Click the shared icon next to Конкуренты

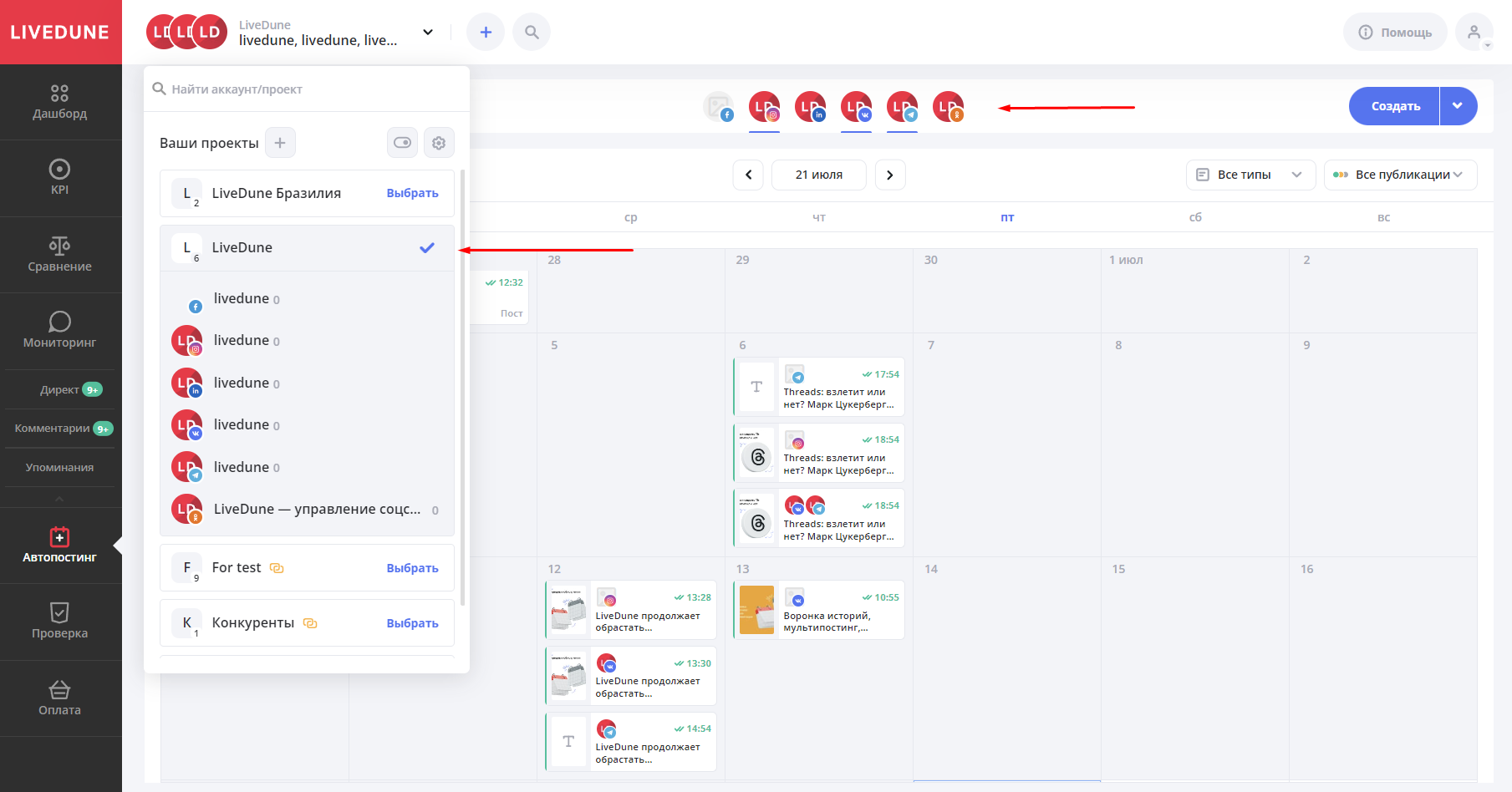(310, 623)
